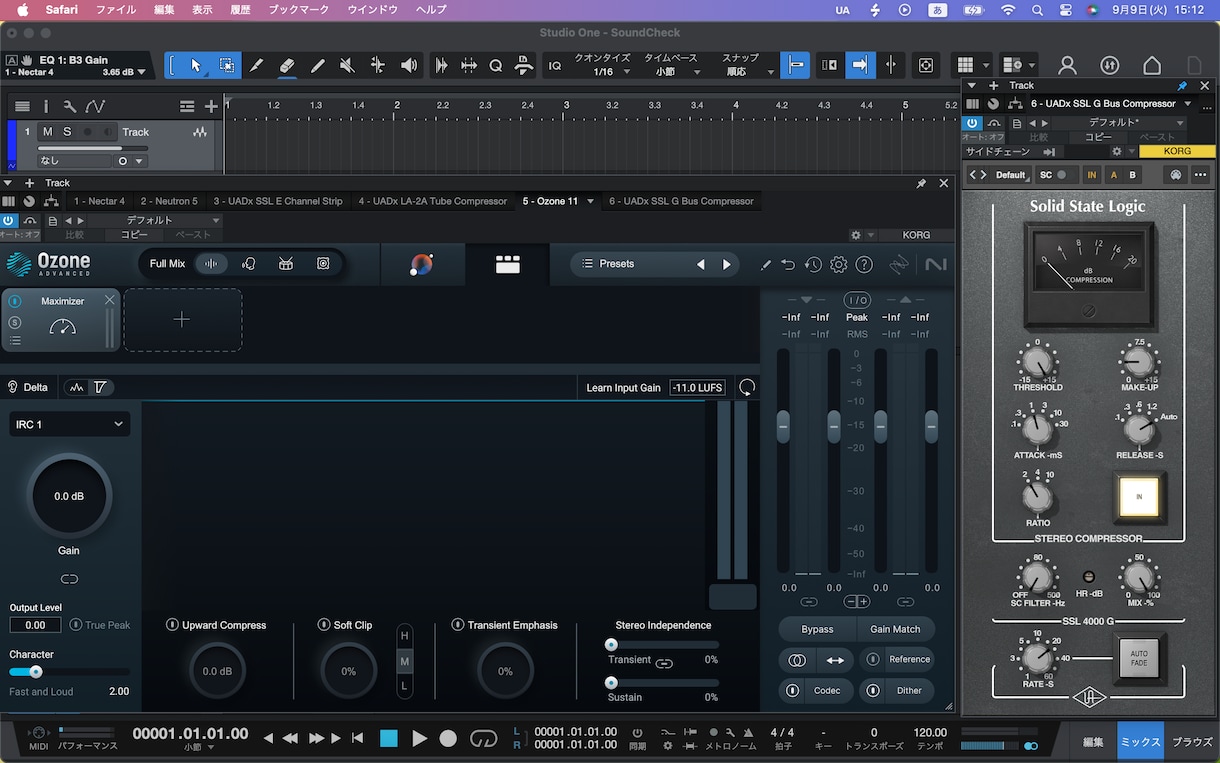Select the Arrow tool in toolbar
This screenshot has height=763, width=1220.
pos(196,66)
